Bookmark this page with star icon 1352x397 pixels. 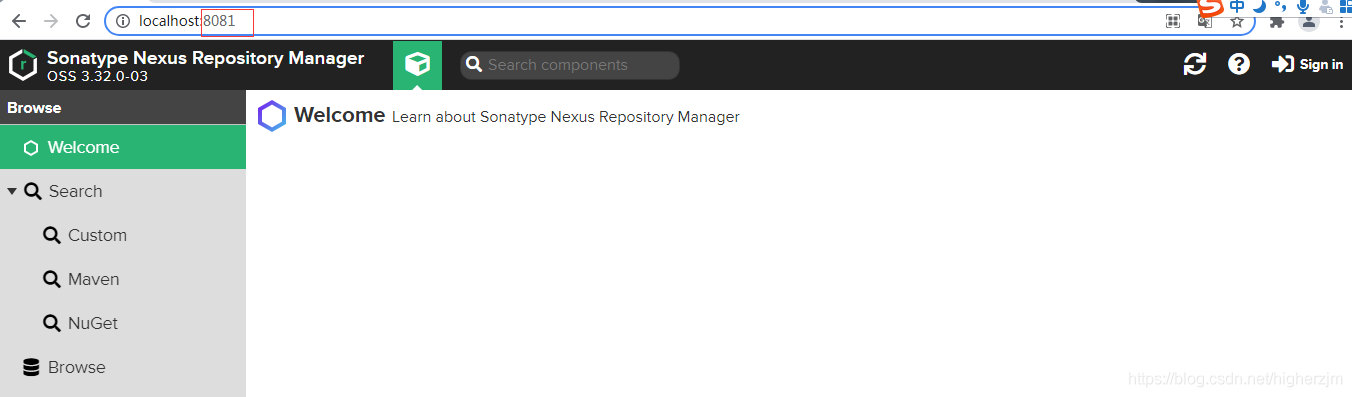1237,21
